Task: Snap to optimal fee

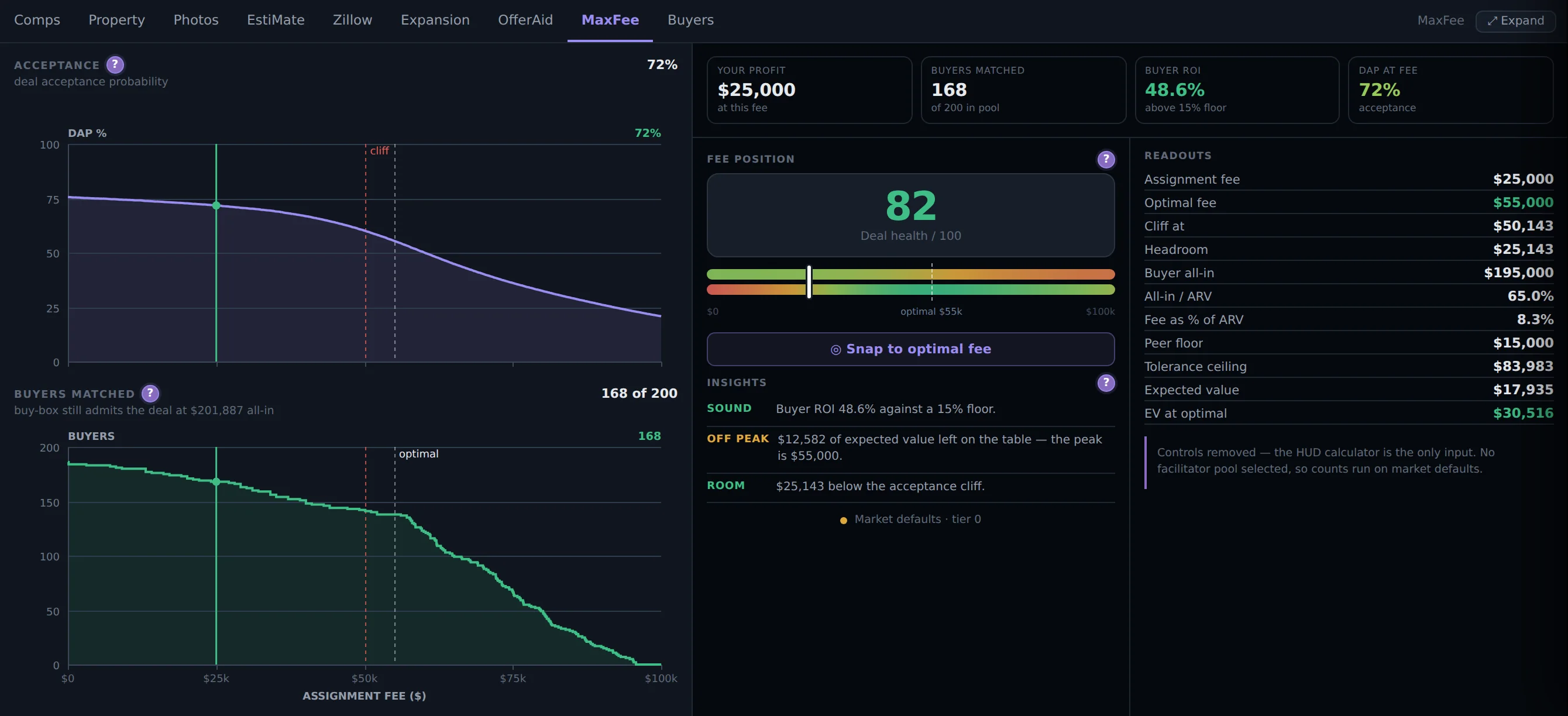Action: 910,349
